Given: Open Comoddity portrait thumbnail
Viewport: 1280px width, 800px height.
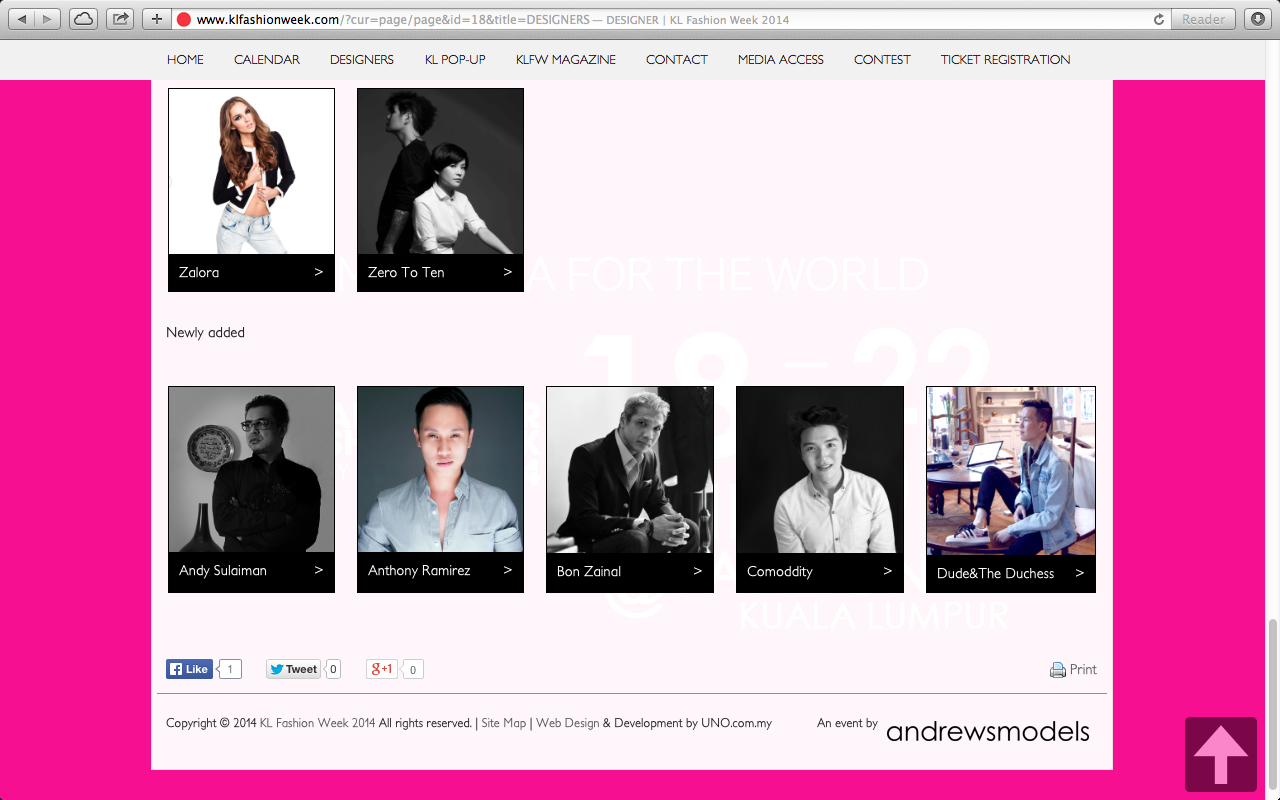Looking at the screenshot, I should (820, 470).
